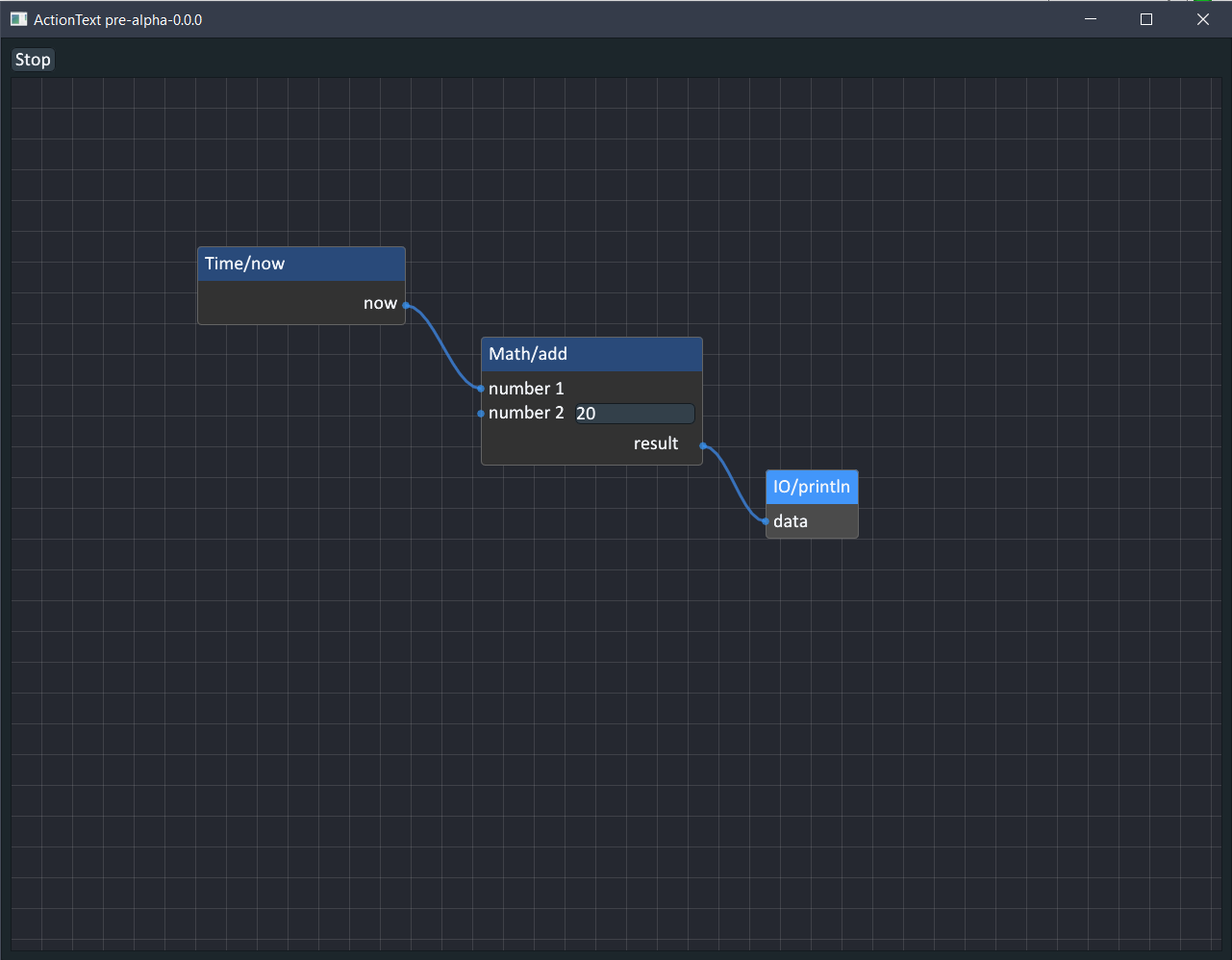Viewport: 1232px width, 960px height.
Task: Click the number 2 input port dot
Action: click(x=481, y=414)
